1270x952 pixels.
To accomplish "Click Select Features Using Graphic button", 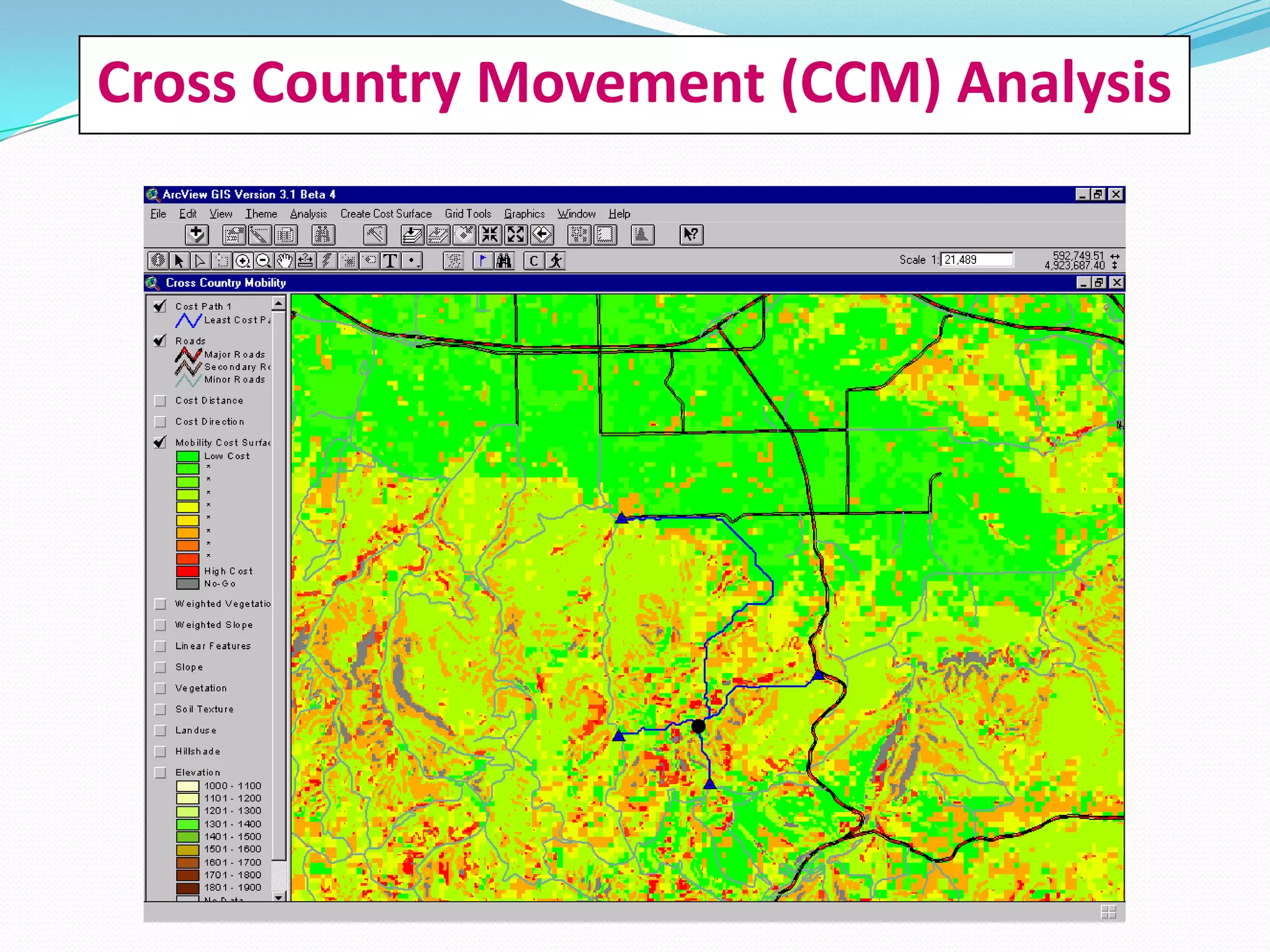I will 579,235.
